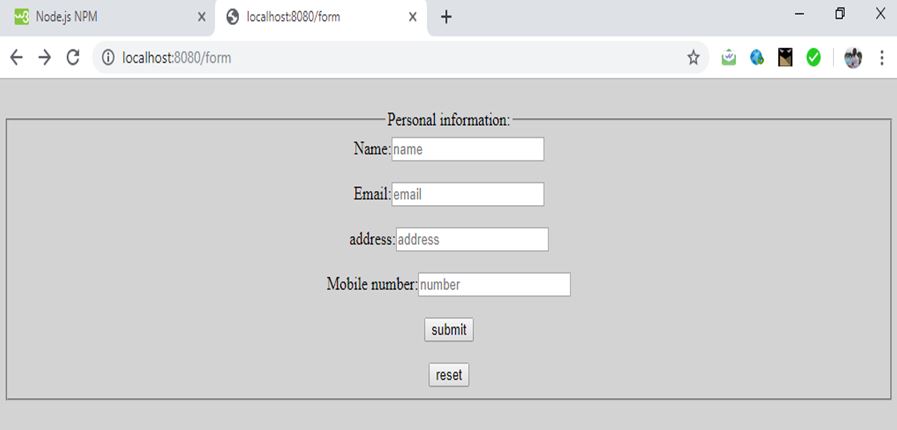Close the localhost:8080/form tab
Image resolution: width=897 pixels, height=430 pixels.
tap(412, 17)
